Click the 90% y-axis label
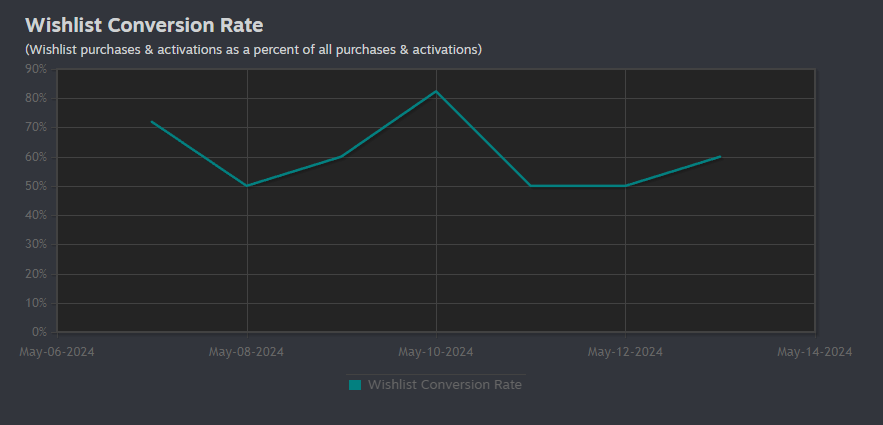Screen dimensions: 883x425 click(37, 69)
